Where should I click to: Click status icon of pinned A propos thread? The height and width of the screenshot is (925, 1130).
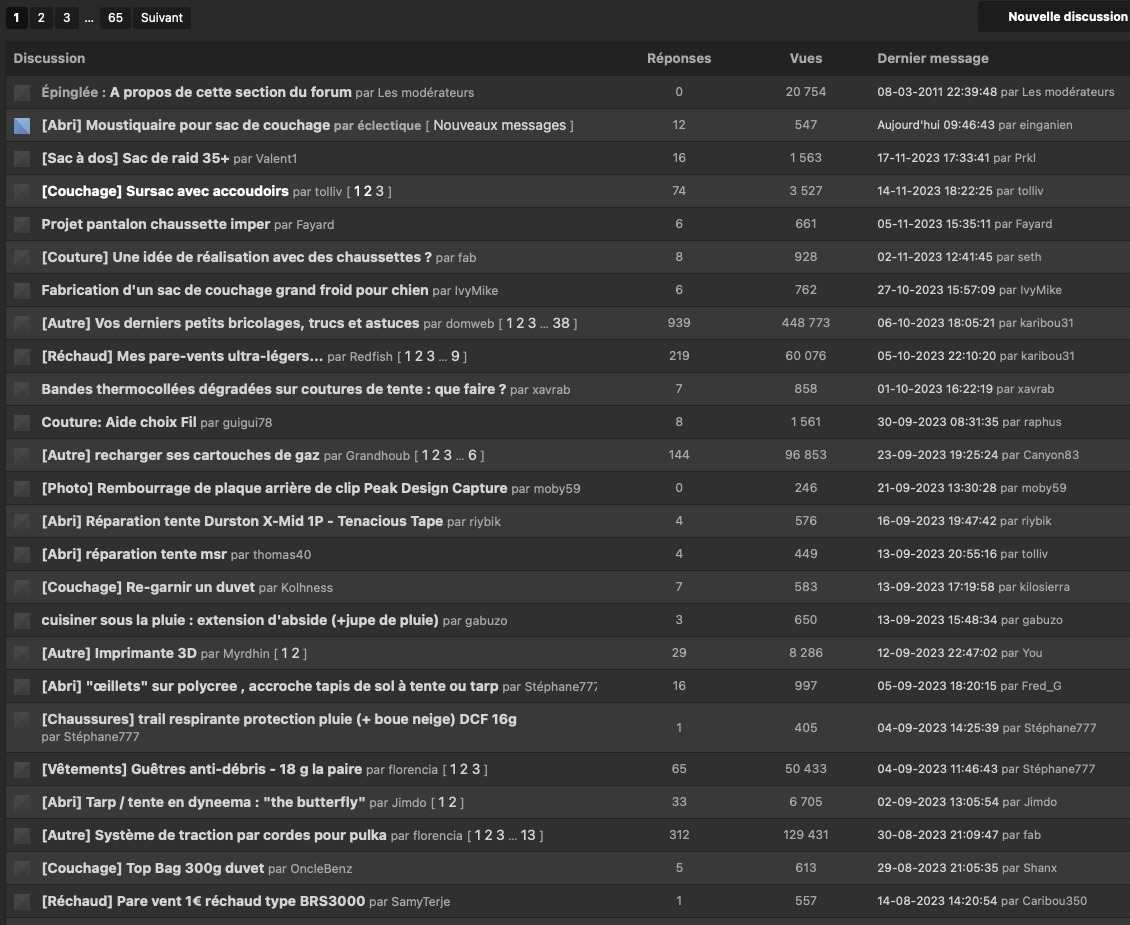coord(22,93)
